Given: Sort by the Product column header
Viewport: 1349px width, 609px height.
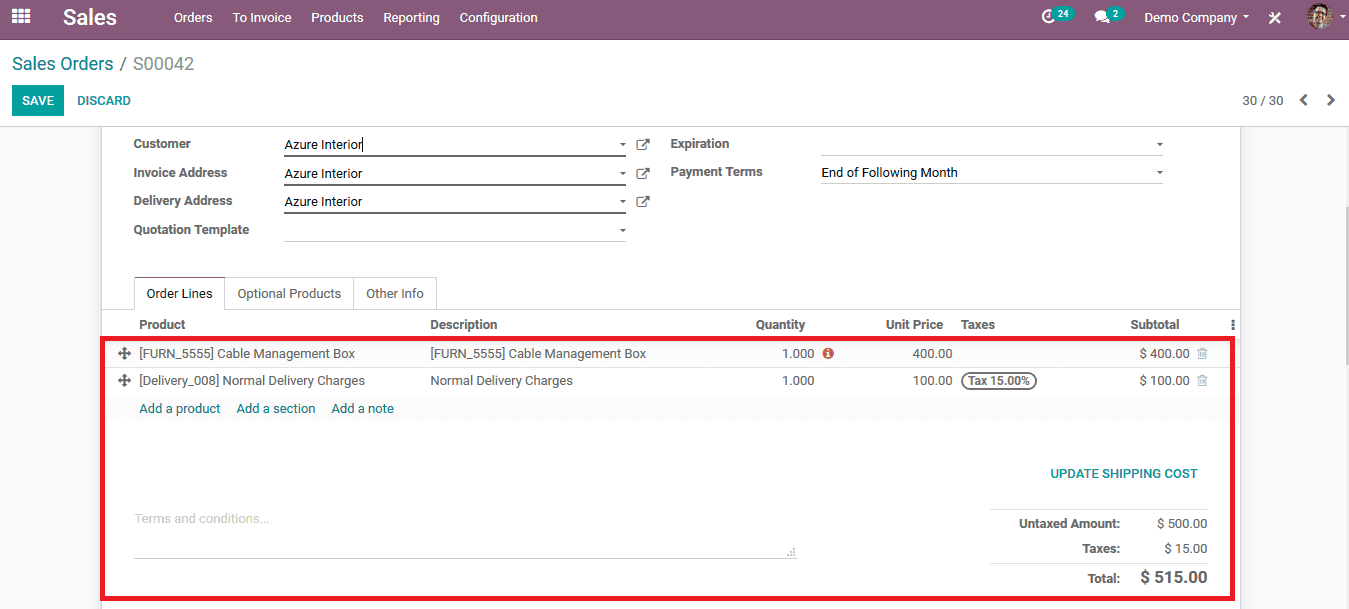Looking at the screenshot, I should tap(162, 325).
